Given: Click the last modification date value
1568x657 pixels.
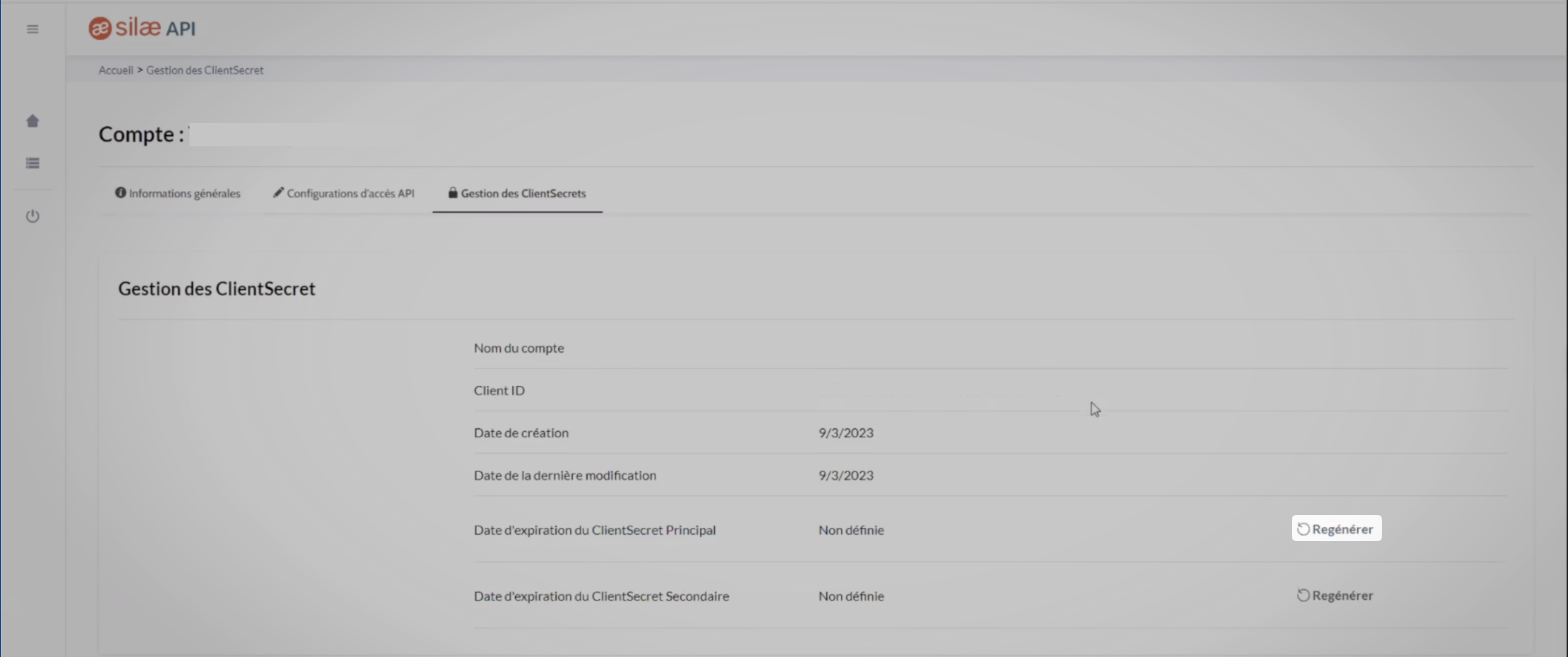Looking at the screenshot, I should tap(845, 475).
